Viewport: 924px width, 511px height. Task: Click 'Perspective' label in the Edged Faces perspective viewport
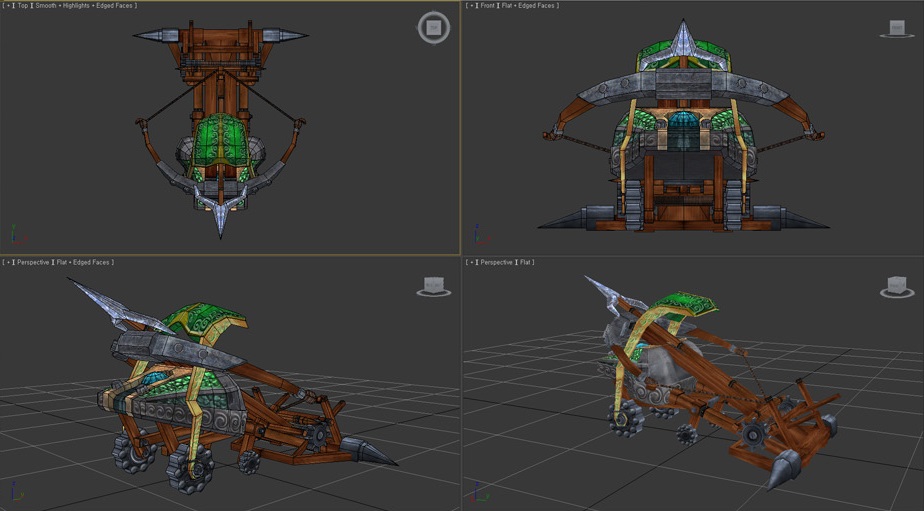[33, 262]
